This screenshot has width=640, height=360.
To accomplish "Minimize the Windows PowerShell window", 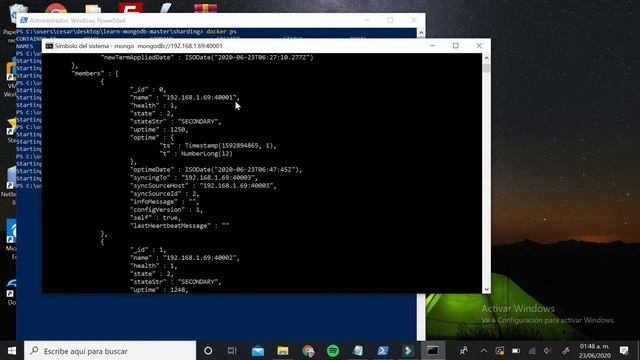I will click(x=367, y=20).
